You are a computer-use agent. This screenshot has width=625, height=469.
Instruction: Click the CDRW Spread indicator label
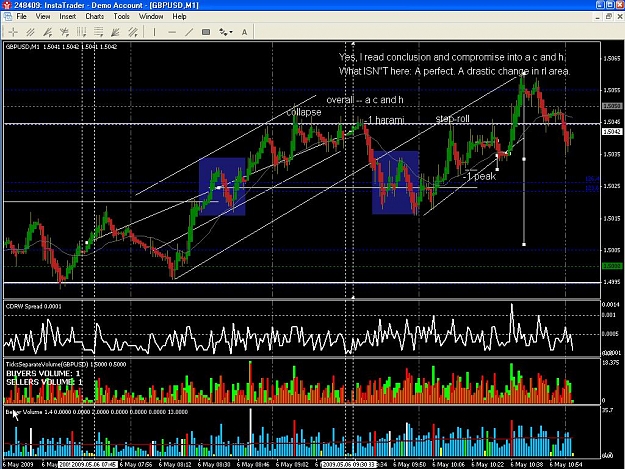(34, 306)
